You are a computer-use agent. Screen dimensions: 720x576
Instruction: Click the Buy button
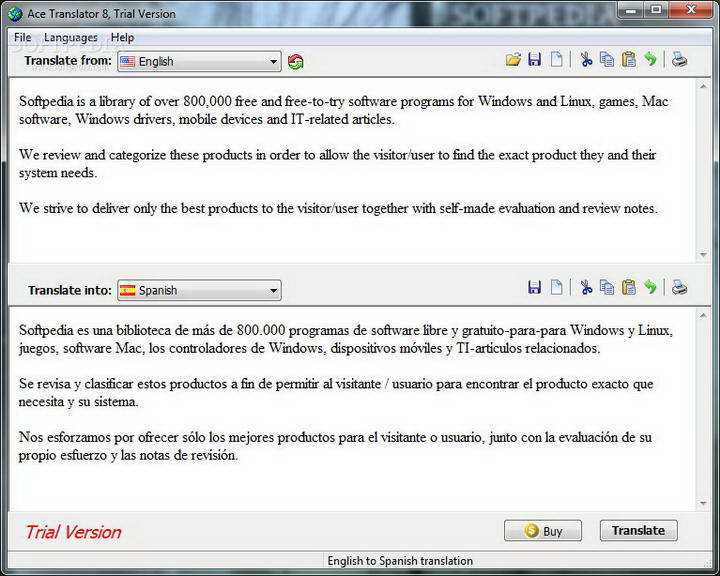[x=543, y=531]
